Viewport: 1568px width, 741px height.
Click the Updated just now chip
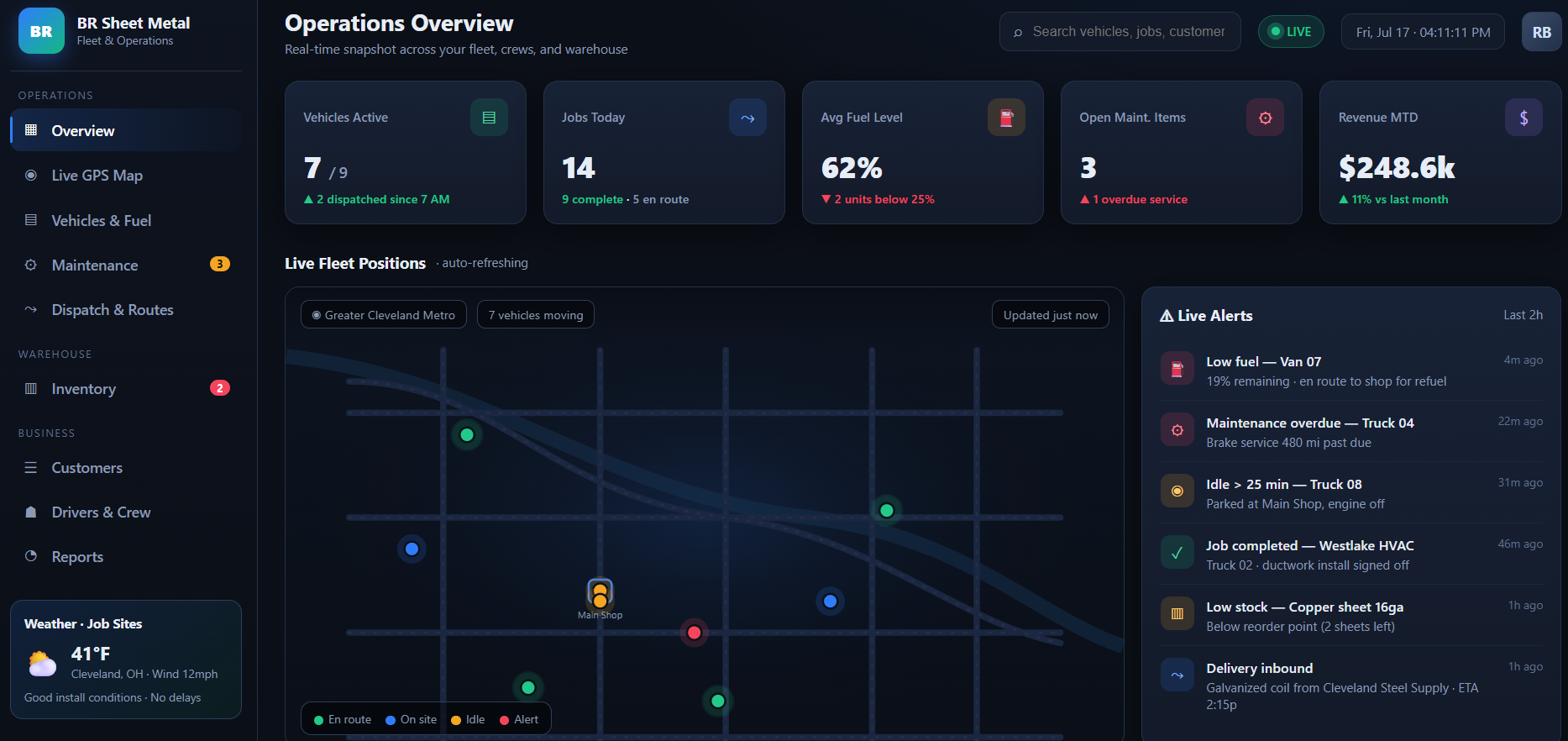point(1051,315)
